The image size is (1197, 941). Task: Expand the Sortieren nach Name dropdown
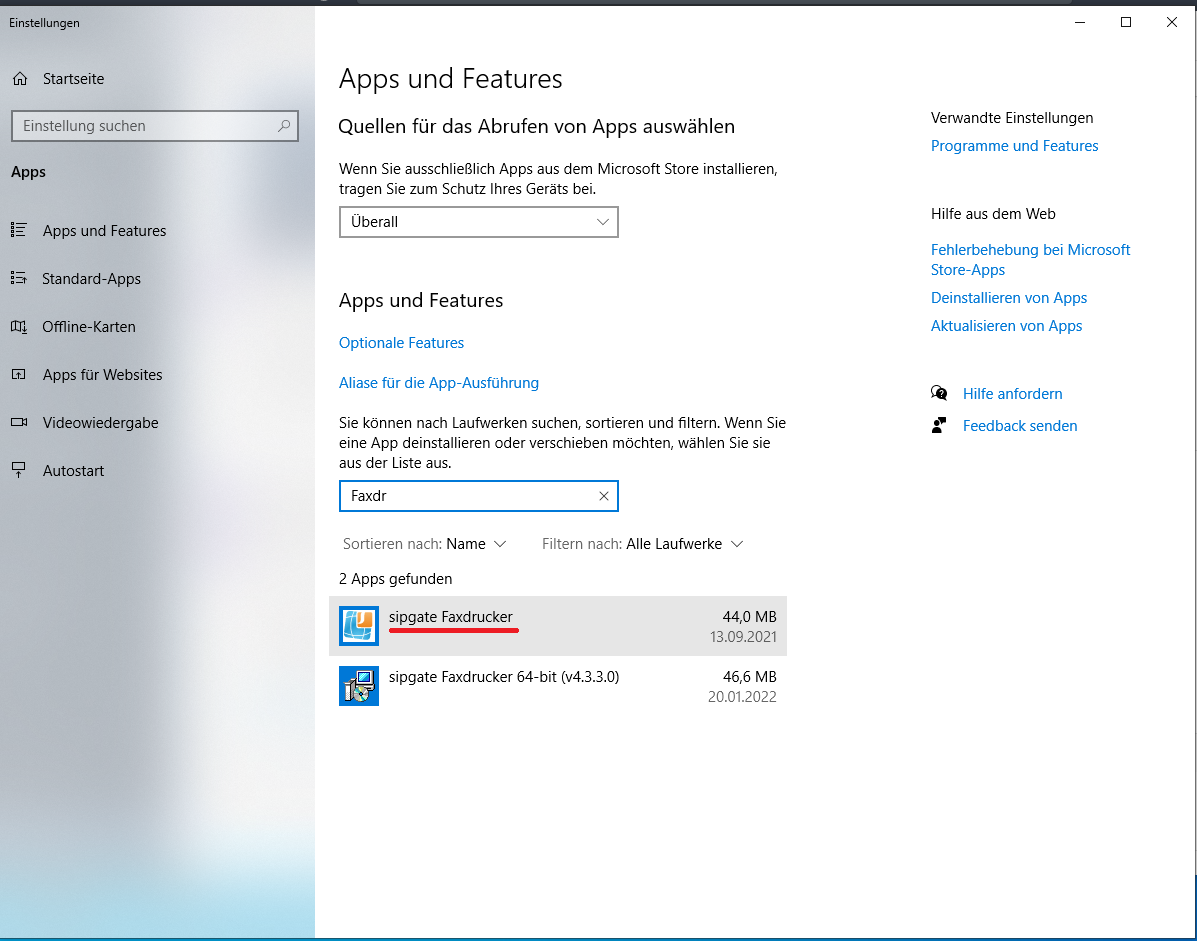[476, 544]
